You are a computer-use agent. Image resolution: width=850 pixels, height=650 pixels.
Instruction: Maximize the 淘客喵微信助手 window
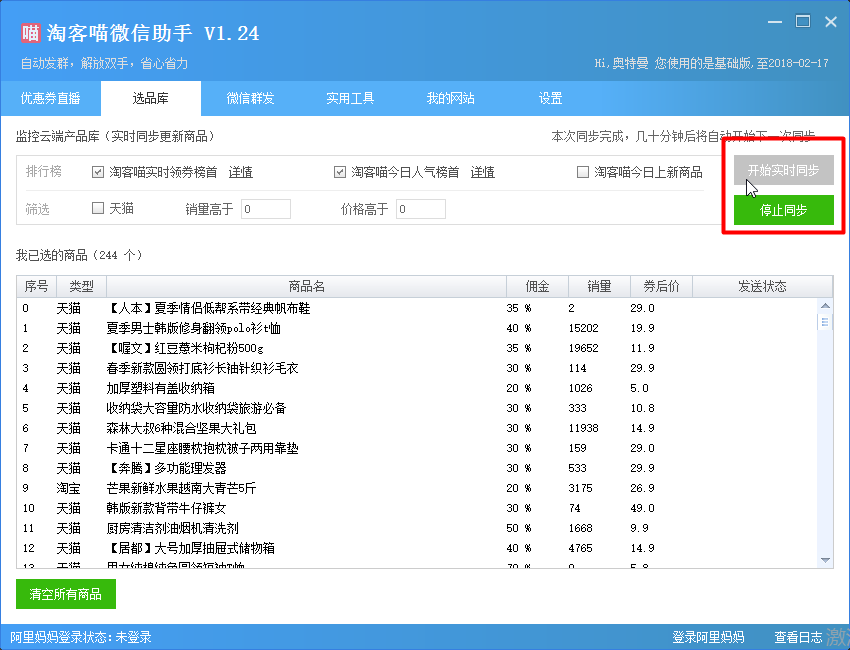[x=803, y=22]
